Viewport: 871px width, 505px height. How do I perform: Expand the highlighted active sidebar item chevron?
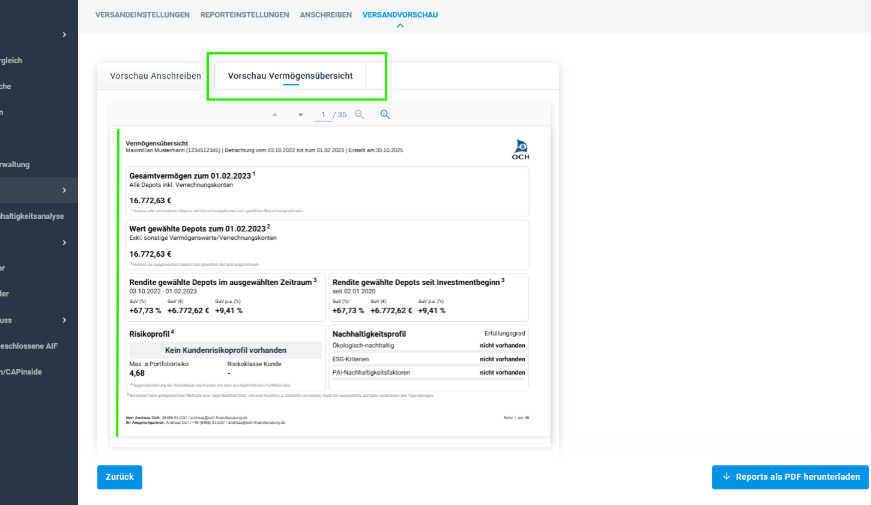(x=64, y=190)
